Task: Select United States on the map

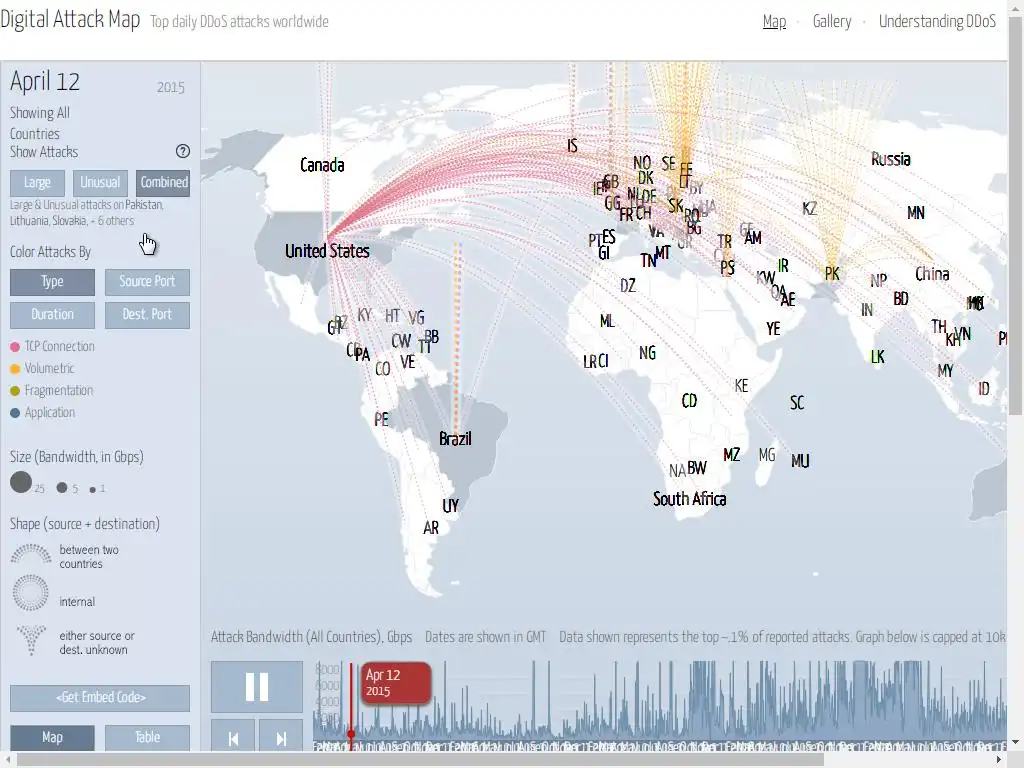Action: point(327,251)
